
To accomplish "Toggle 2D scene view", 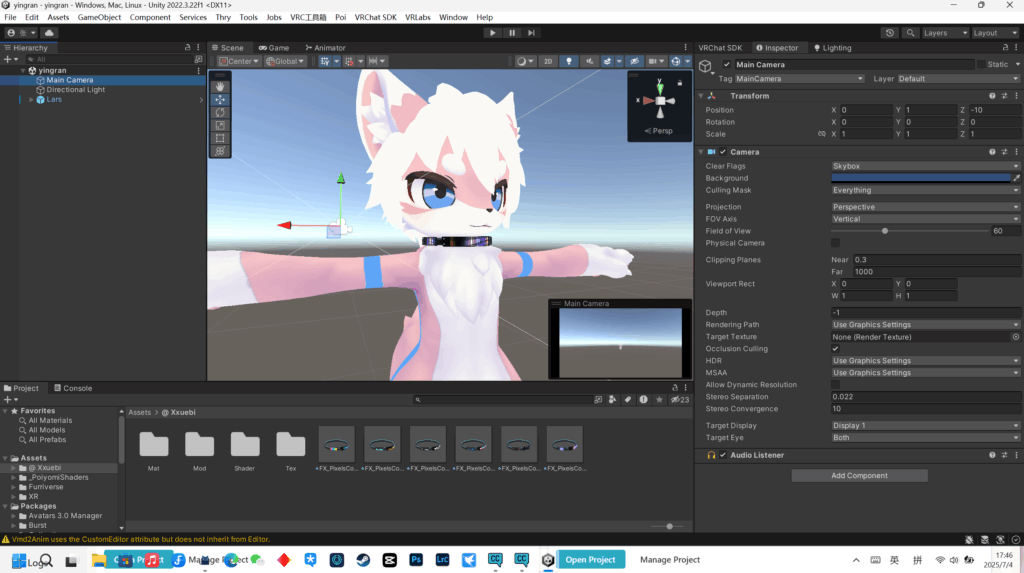I will click(x=548, y=61).
